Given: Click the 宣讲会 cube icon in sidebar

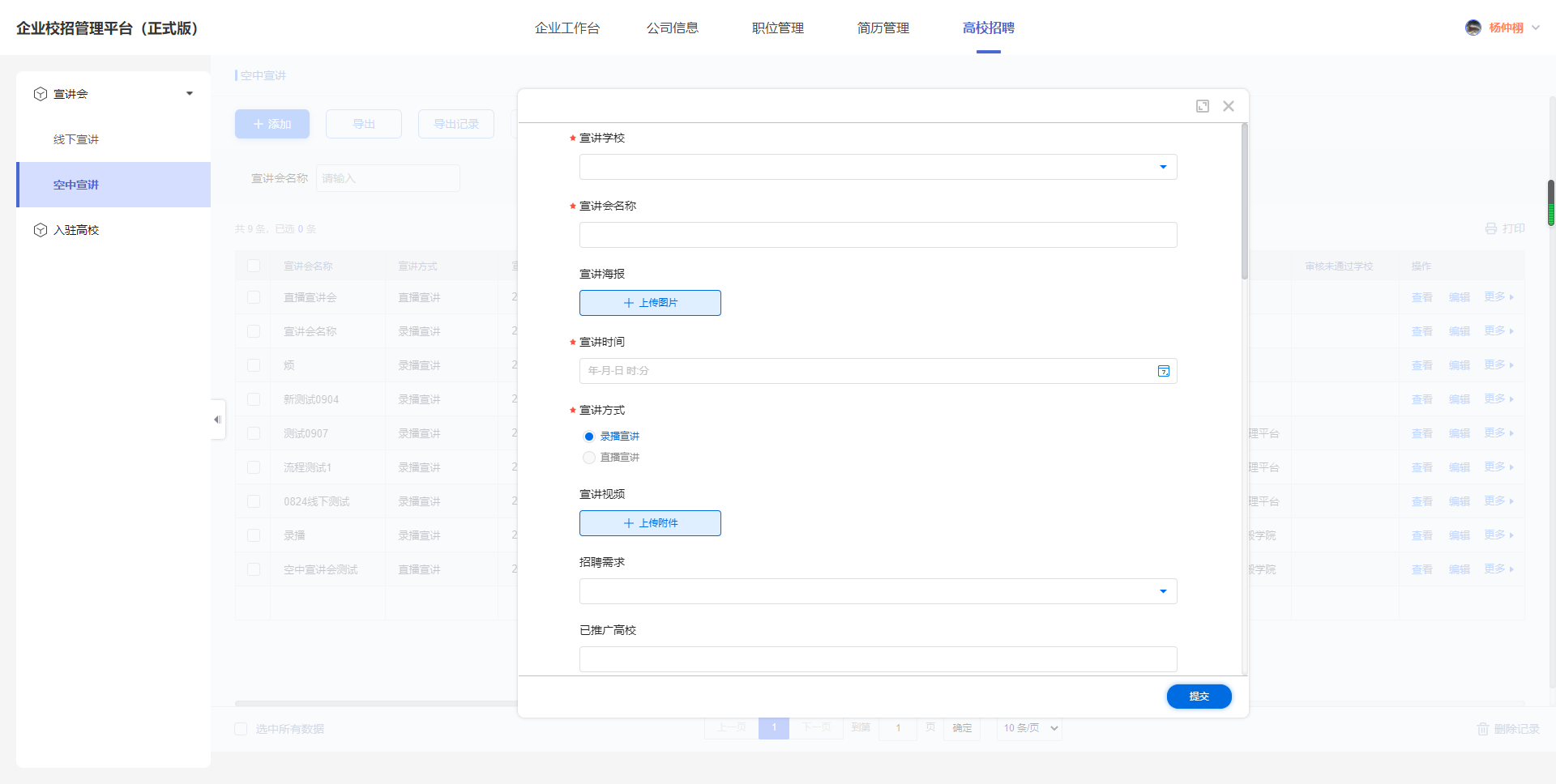Looking at the screenshot, I should click(x=41, y=94).
